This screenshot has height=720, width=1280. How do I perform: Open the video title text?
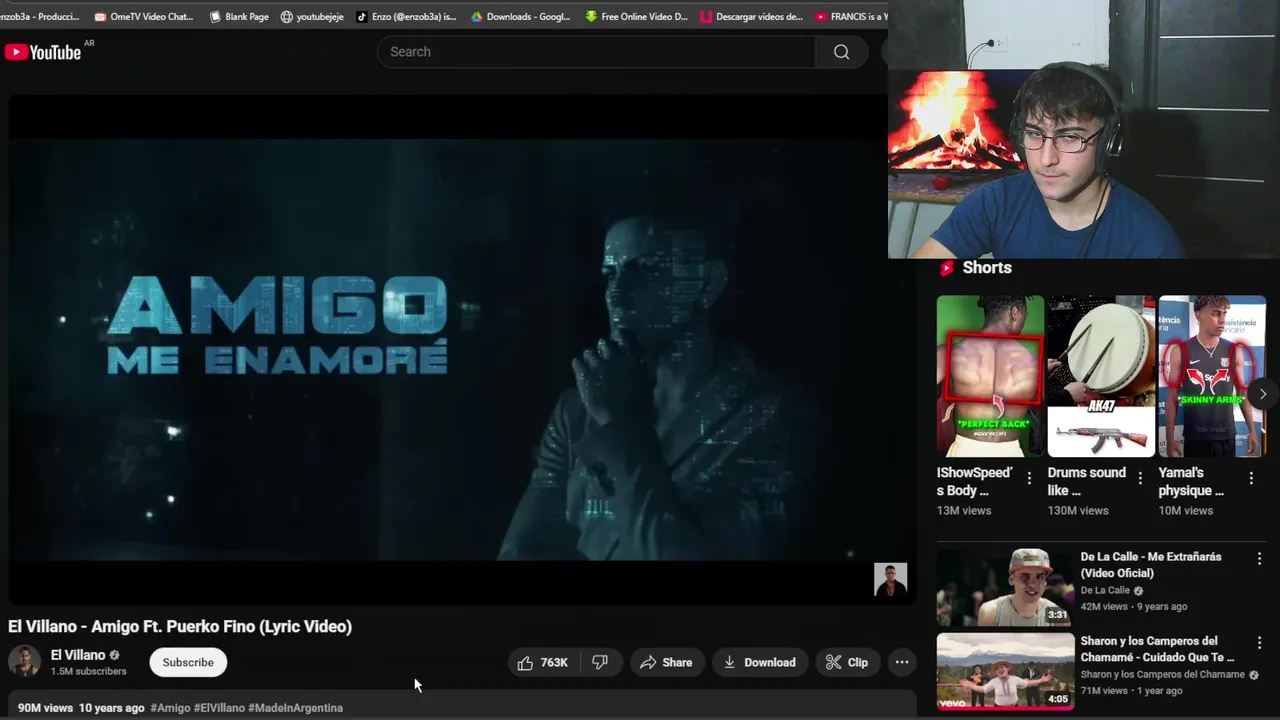point(180,627)
